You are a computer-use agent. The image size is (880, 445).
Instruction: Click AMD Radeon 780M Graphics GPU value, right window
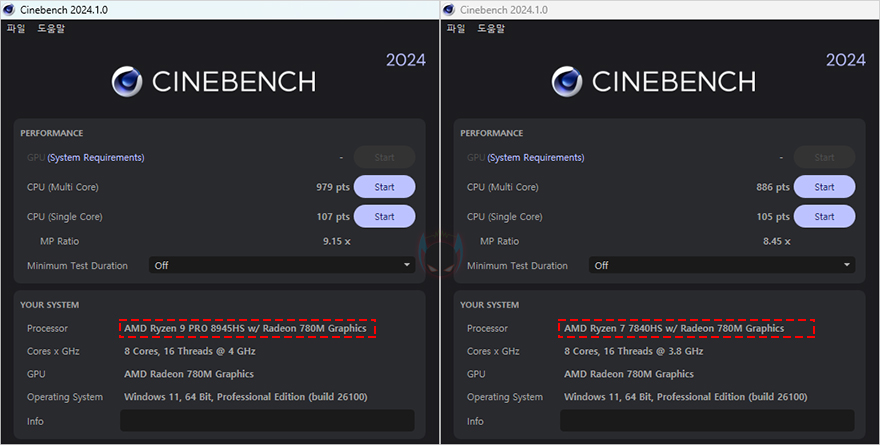point(629,374)
